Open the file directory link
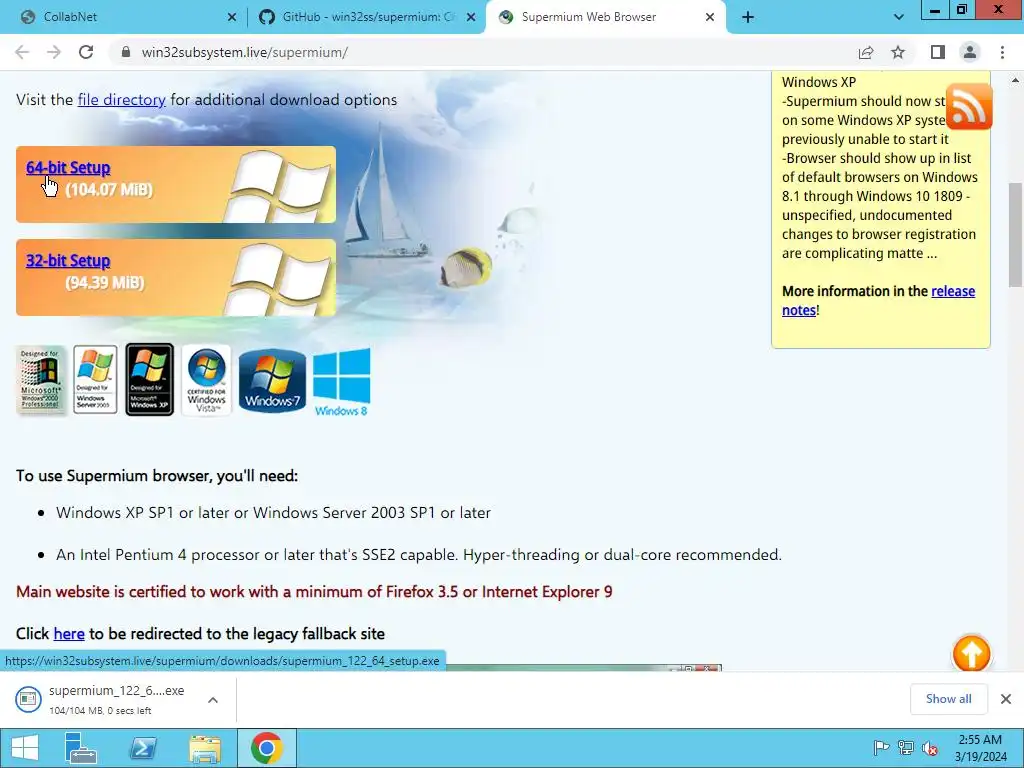Image resolution: width=1024 pixels, height=768 pixels. click(121, 100)
